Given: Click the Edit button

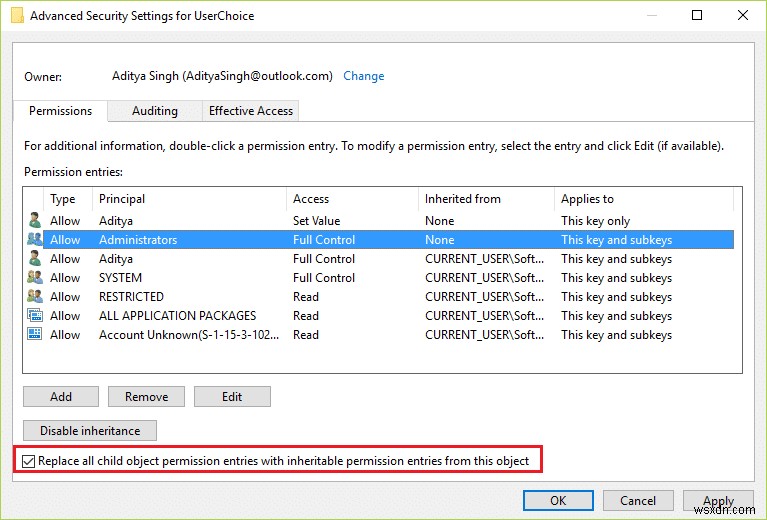Looking at the screenshot, I should pos(232,396).
